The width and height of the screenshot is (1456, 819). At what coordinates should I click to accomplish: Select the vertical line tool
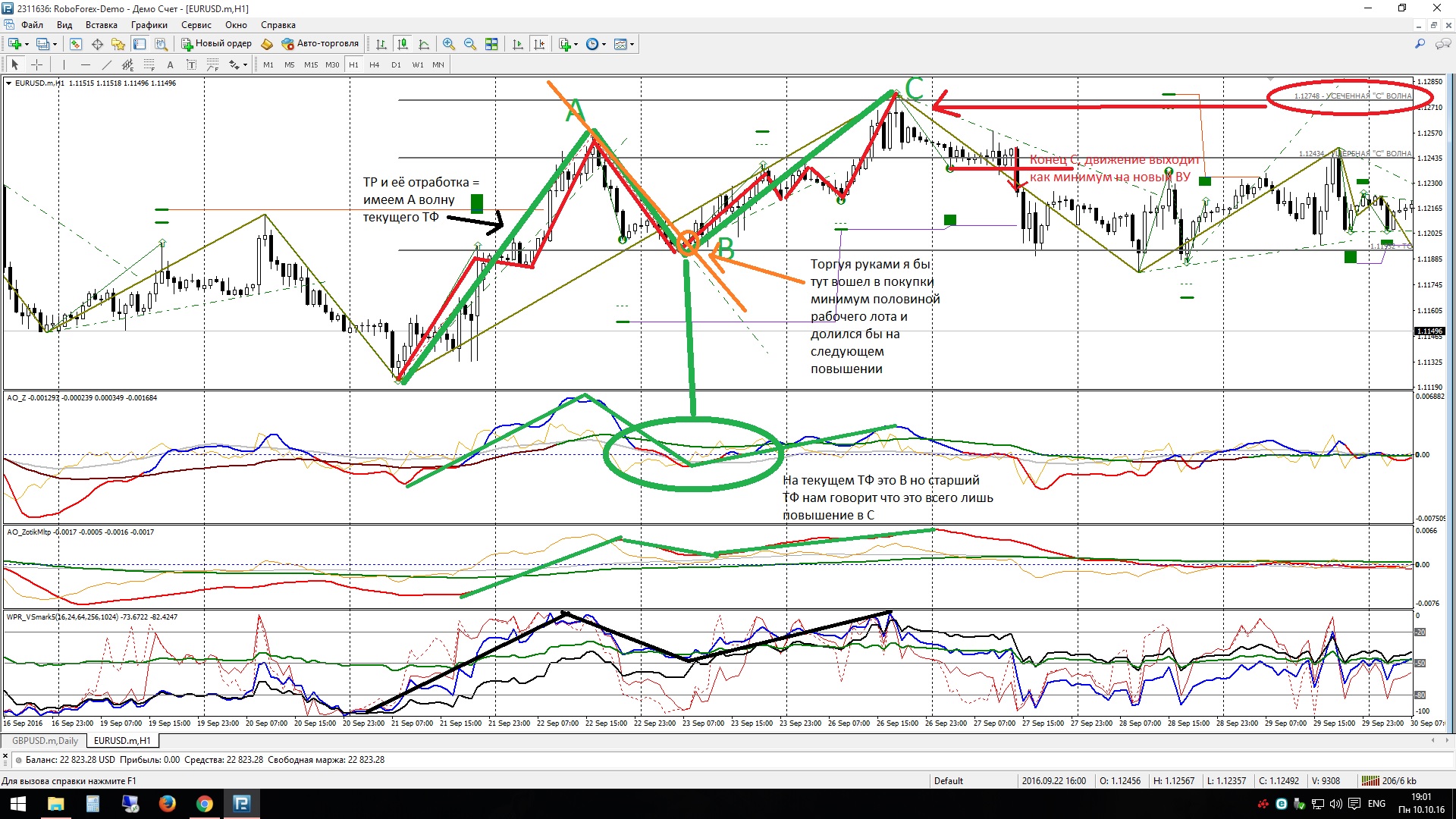[64, 64]
